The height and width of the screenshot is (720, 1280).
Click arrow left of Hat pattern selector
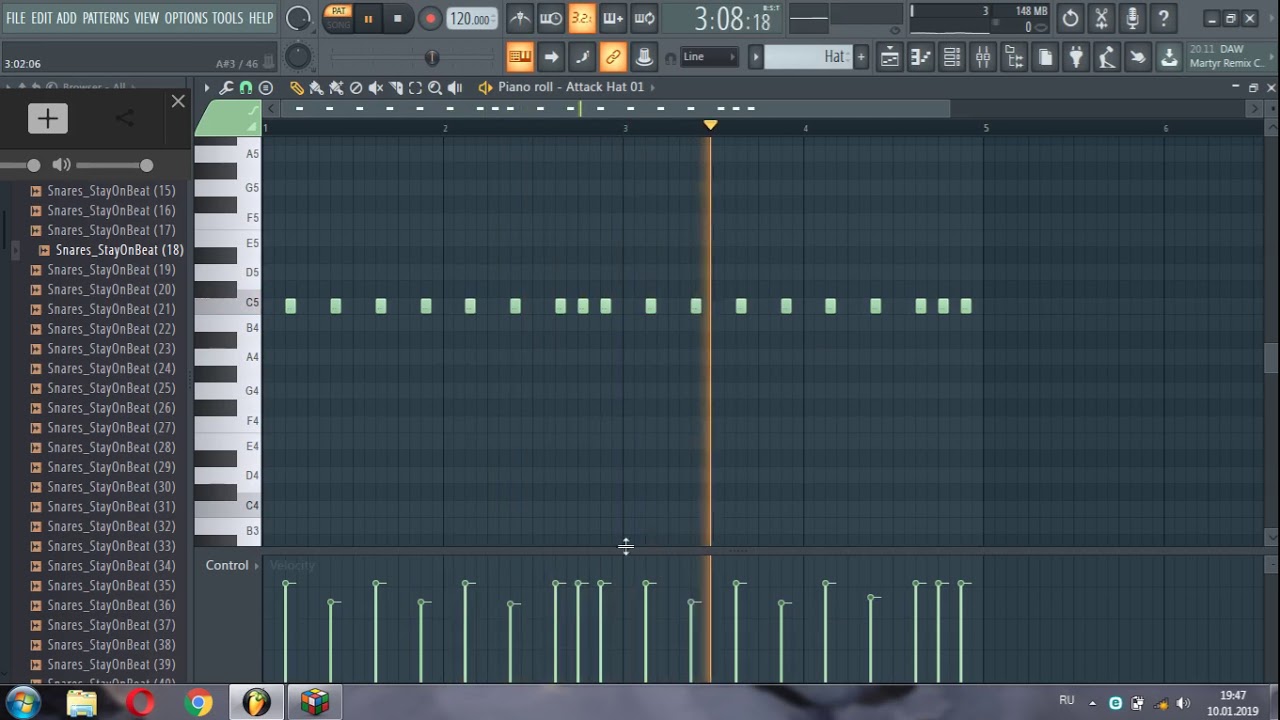coord(757,57)
